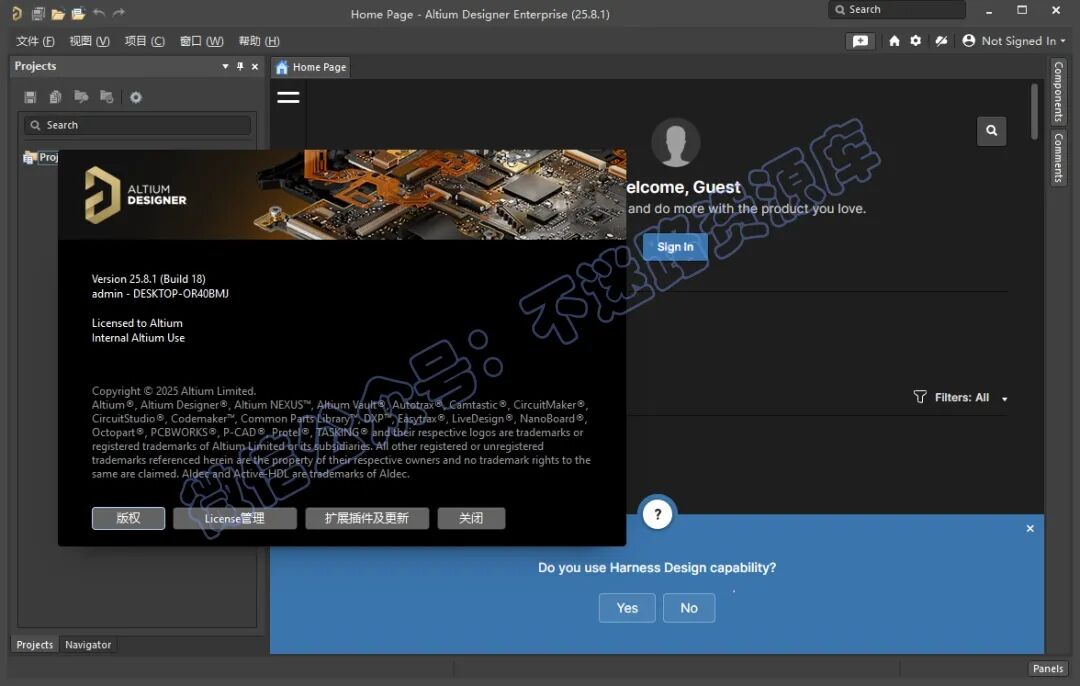This screenshot has width=1080, height=686.
Task: Select the project group tree item
Action: (x=41, y=157)
